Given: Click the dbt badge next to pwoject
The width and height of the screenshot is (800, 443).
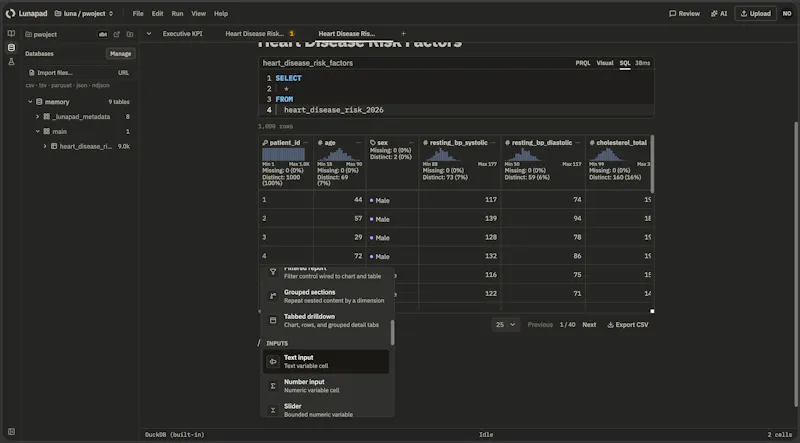Looking at the screenshot, I should click(103, 35).
